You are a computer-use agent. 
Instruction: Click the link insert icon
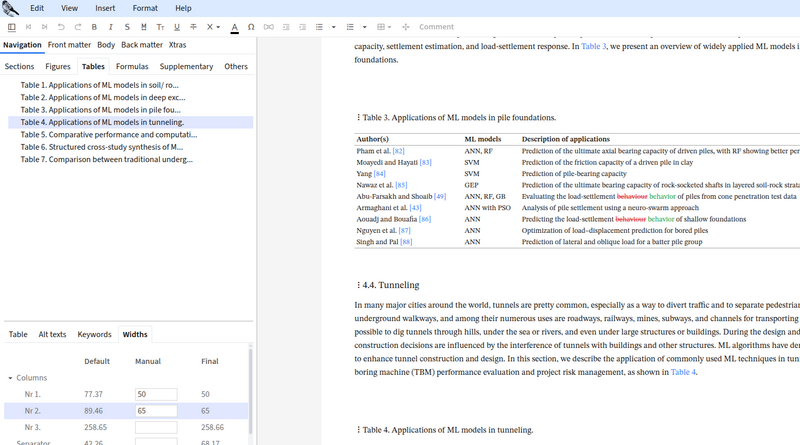[x=268, y=27]
